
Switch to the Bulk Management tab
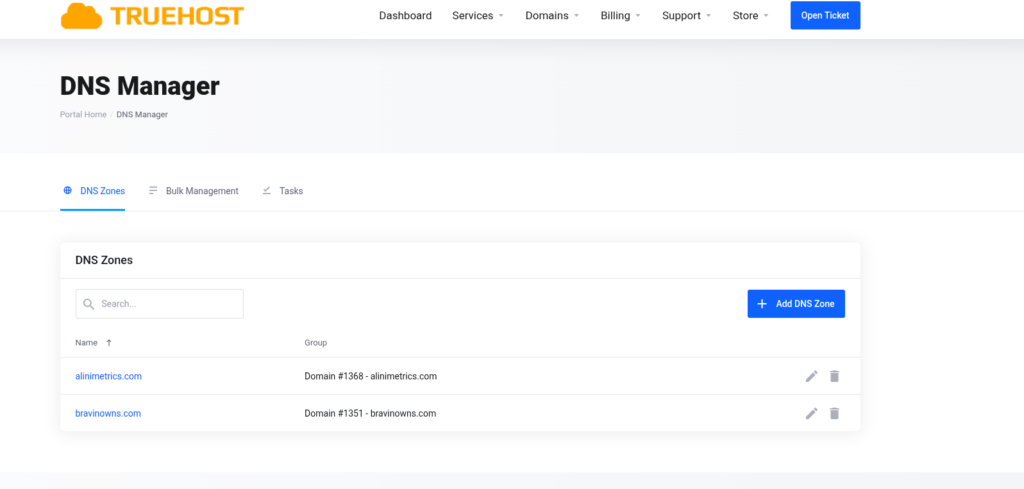click(194, 191)
